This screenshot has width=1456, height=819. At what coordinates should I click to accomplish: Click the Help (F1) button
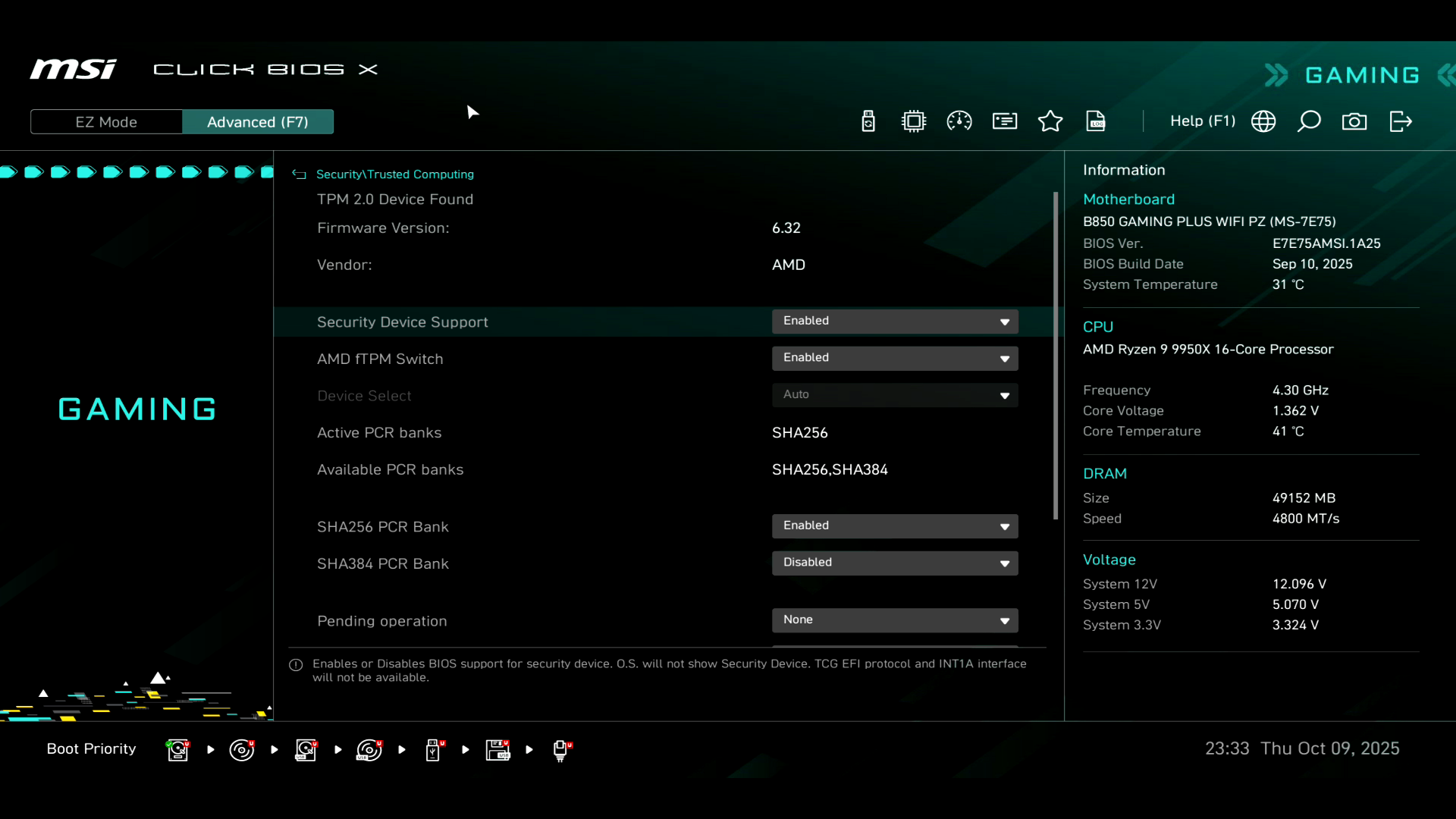(1203, 121)
